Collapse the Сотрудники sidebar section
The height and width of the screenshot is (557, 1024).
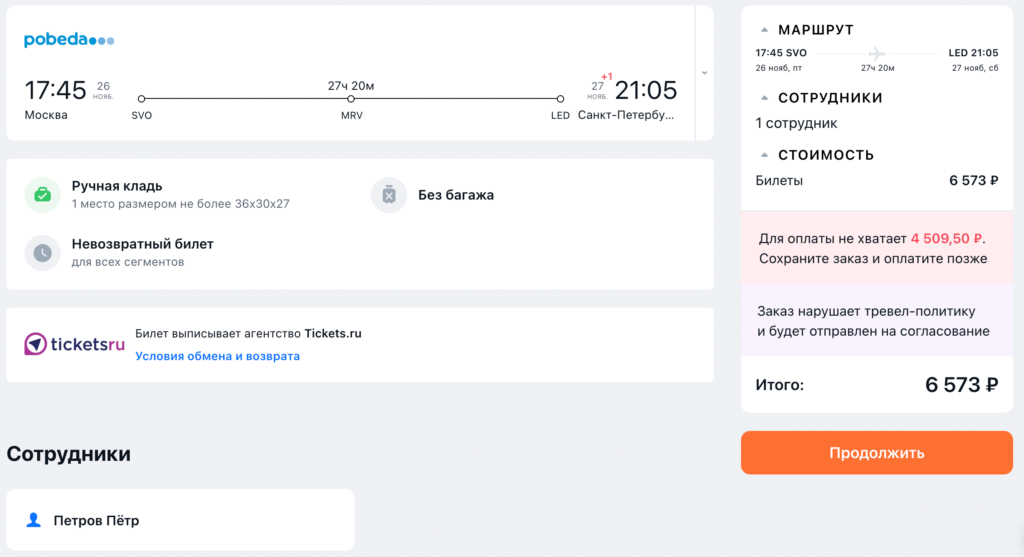pos(764,98)
